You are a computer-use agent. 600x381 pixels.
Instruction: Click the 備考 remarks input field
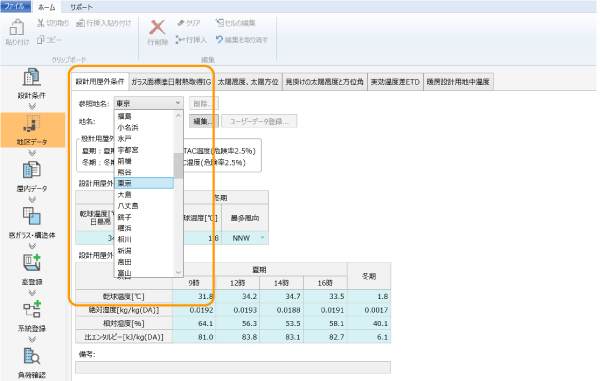click(x=233, y=367)
